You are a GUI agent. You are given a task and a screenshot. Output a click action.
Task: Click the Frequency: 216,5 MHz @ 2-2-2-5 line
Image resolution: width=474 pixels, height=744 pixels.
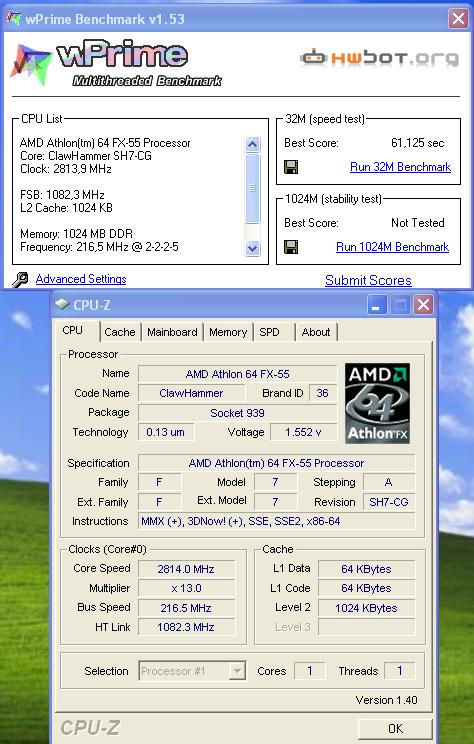pos(99,247)
